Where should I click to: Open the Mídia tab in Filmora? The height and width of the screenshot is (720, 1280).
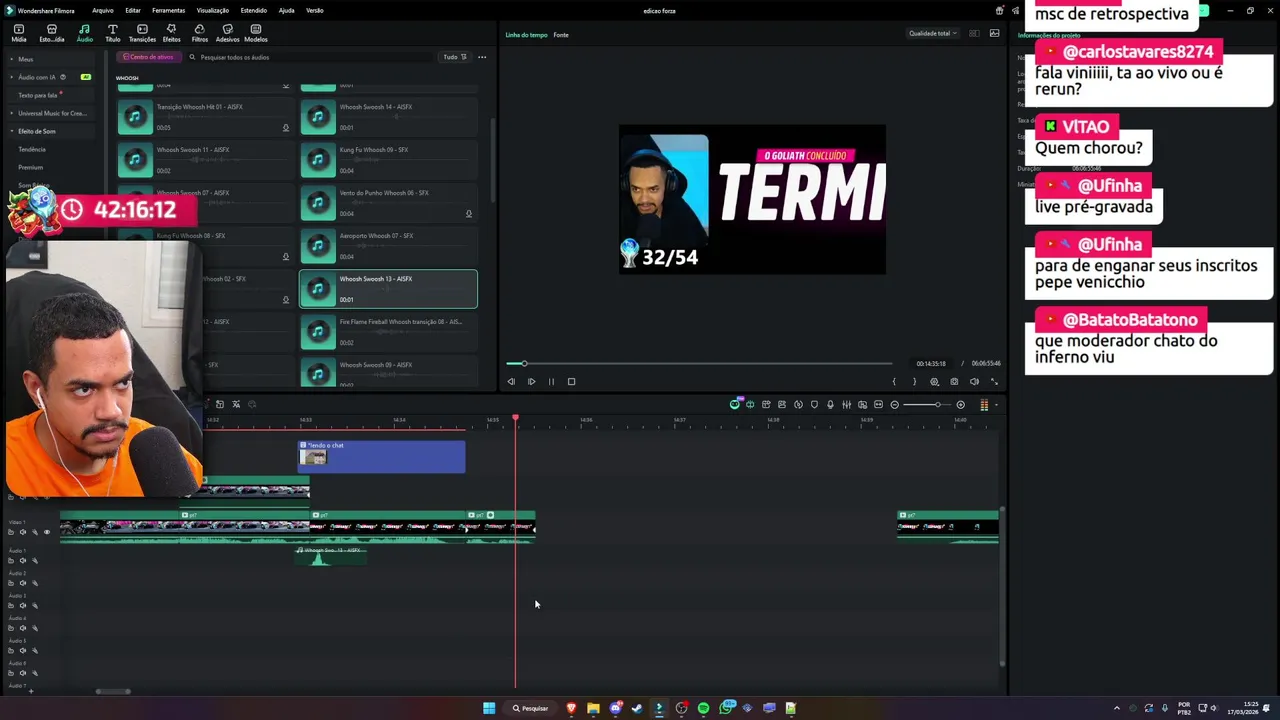click(x=19, y=33)
